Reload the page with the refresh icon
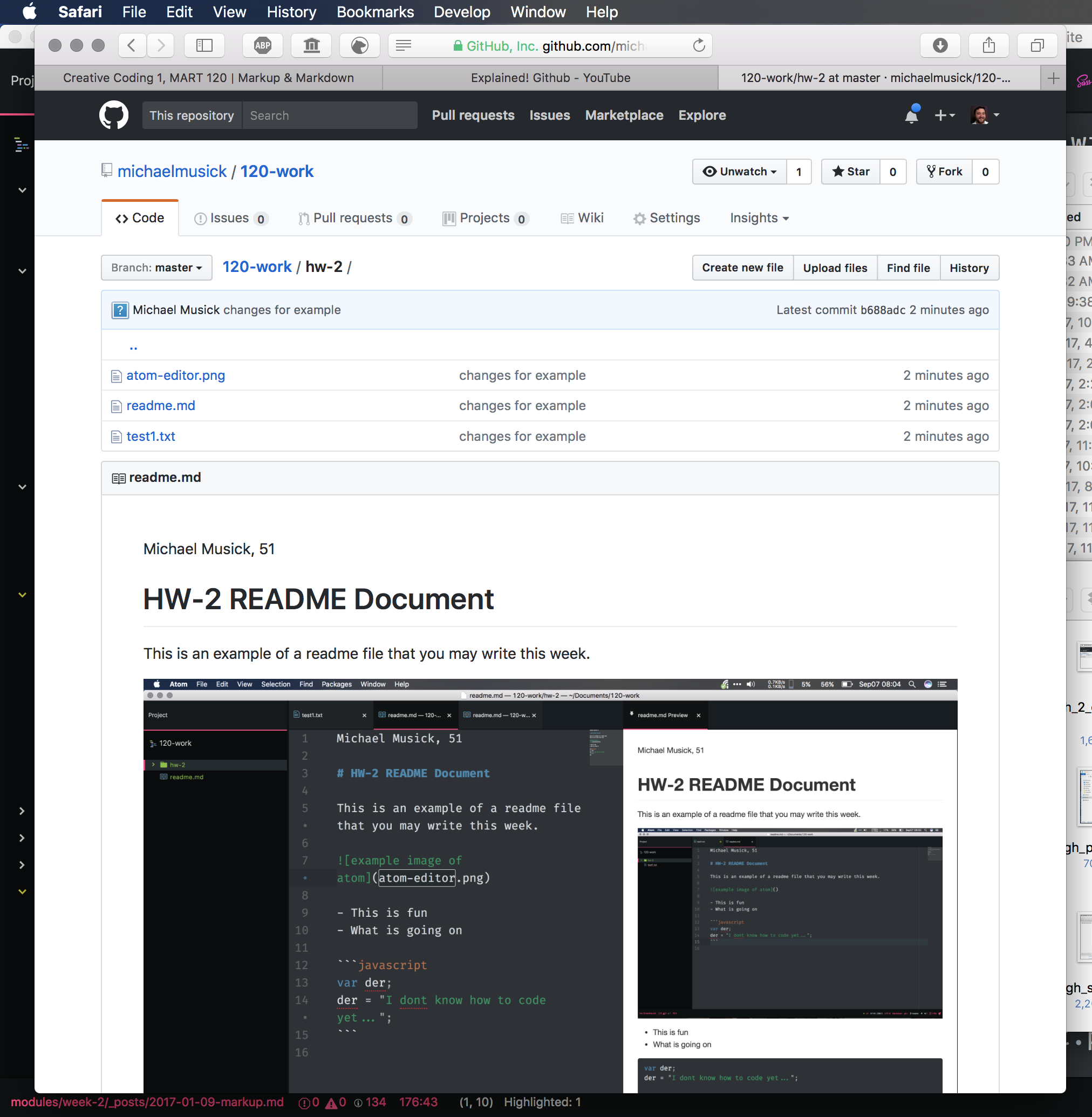Screen dimensions: 1092x1117 coord(699,45)
